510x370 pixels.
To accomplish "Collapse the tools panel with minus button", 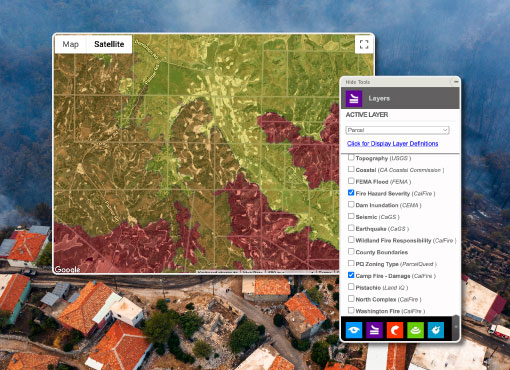I will click(456, 82).
